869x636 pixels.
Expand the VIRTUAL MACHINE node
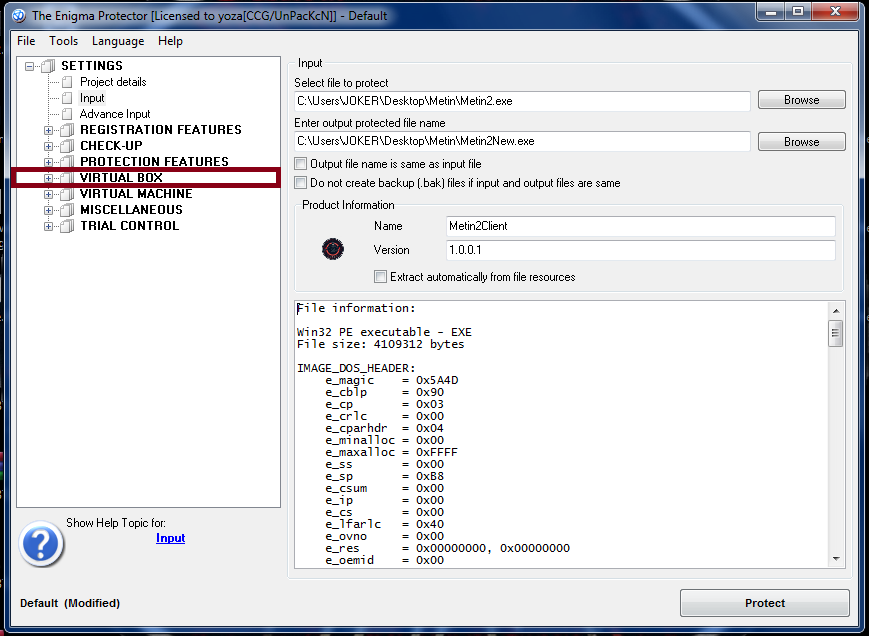pyautogui.click(x=49, y=194)
